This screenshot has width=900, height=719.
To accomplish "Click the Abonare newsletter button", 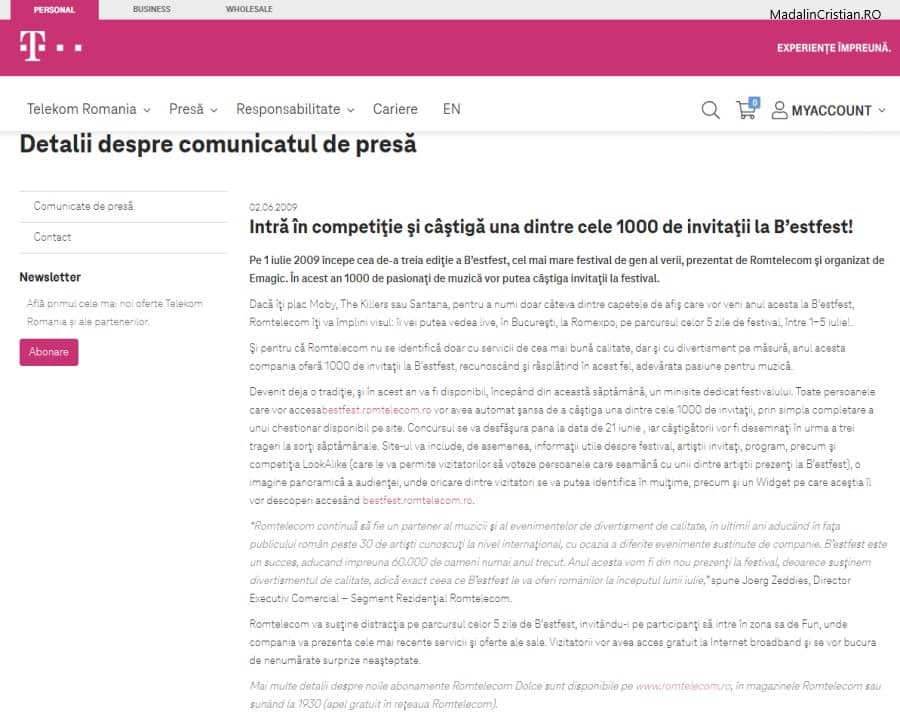I will pyautogui.click(x=49, y=352).
